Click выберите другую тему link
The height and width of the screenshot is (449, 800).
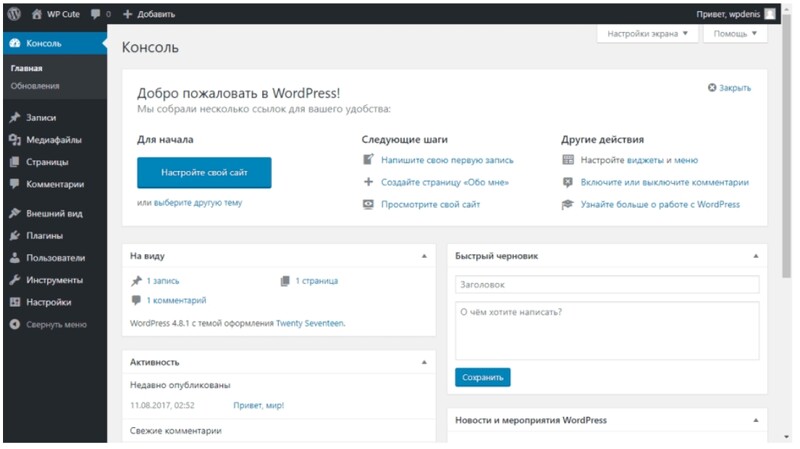pos(198,203)
